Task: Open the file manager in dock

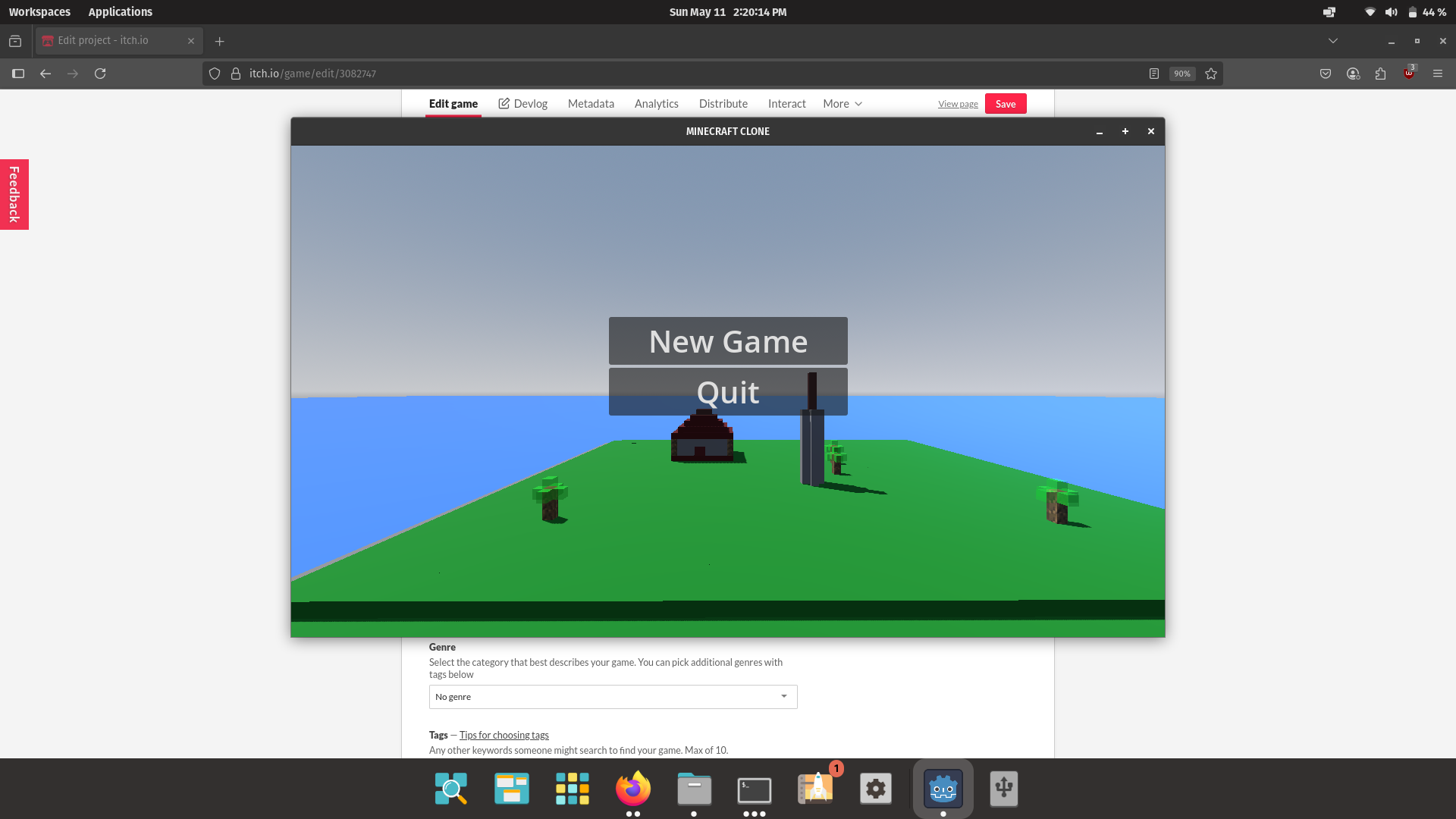Action: (694, 789)
